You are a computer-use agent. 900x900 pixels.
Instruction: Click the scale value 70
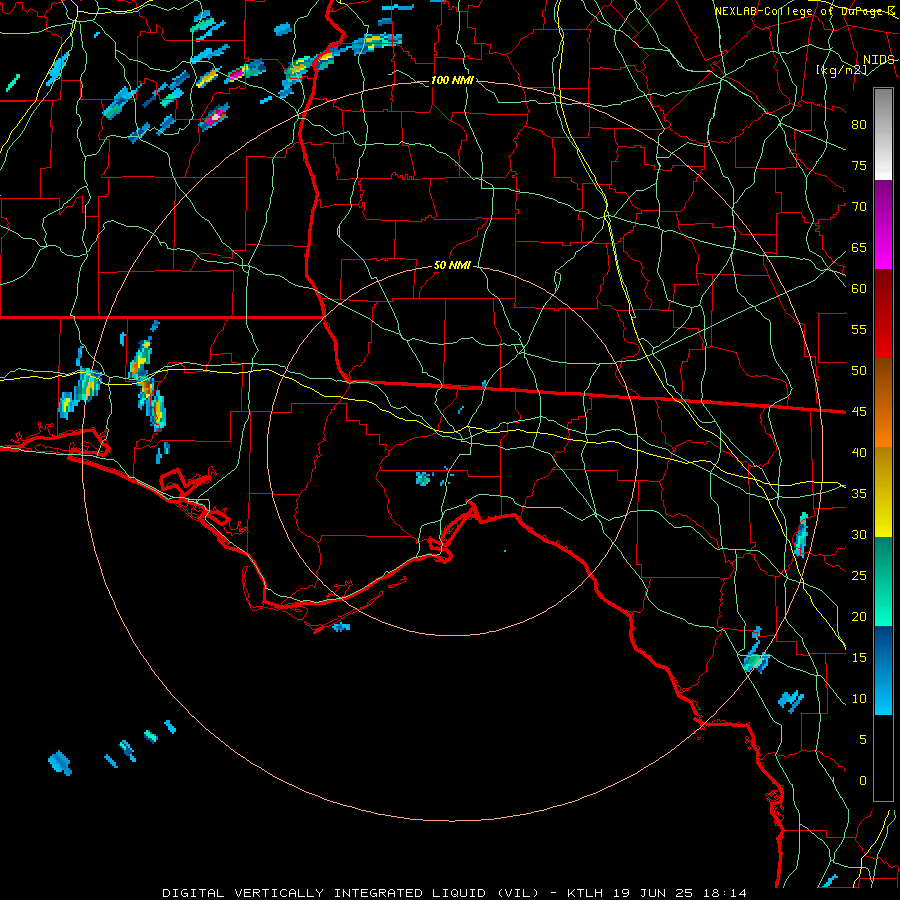pos(859,207)
